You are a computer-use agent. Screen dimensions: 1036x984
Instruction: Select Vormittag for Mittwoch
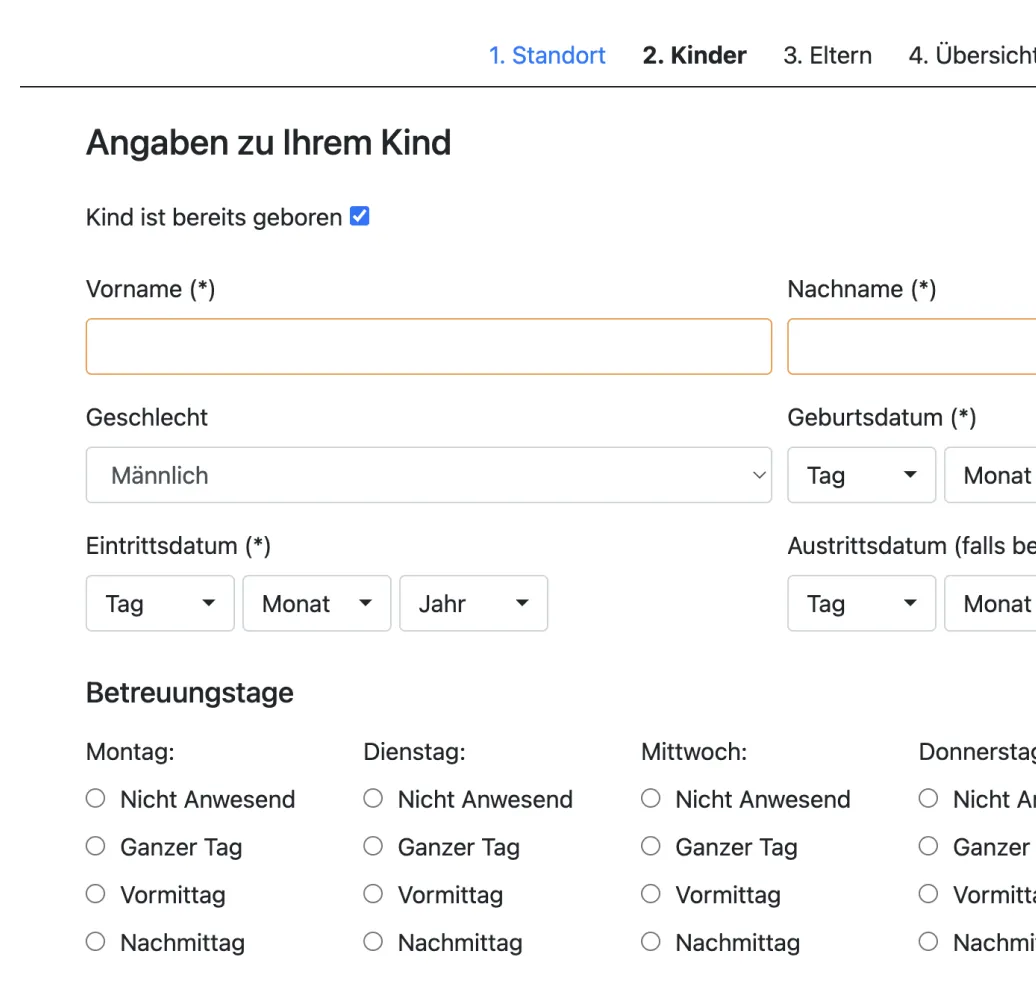point(651,894)
